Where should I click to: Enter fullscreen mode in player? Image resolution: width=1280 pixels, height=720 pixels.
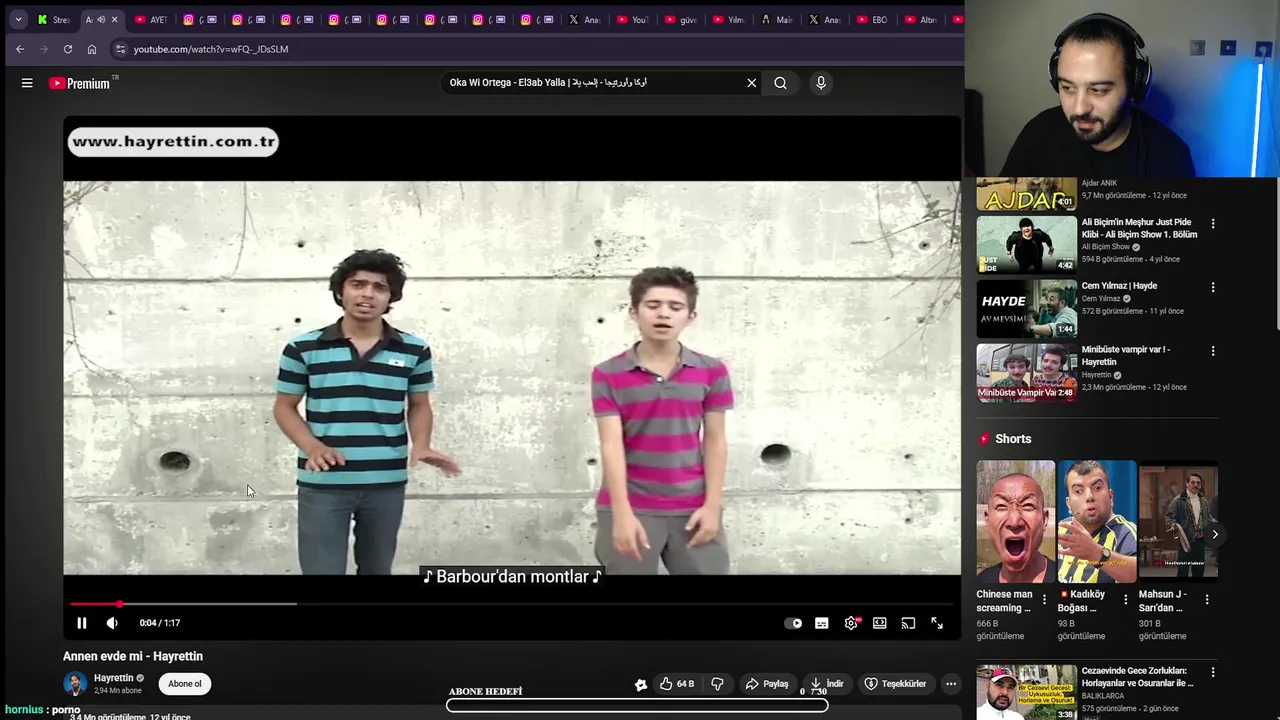pos(937,623)
